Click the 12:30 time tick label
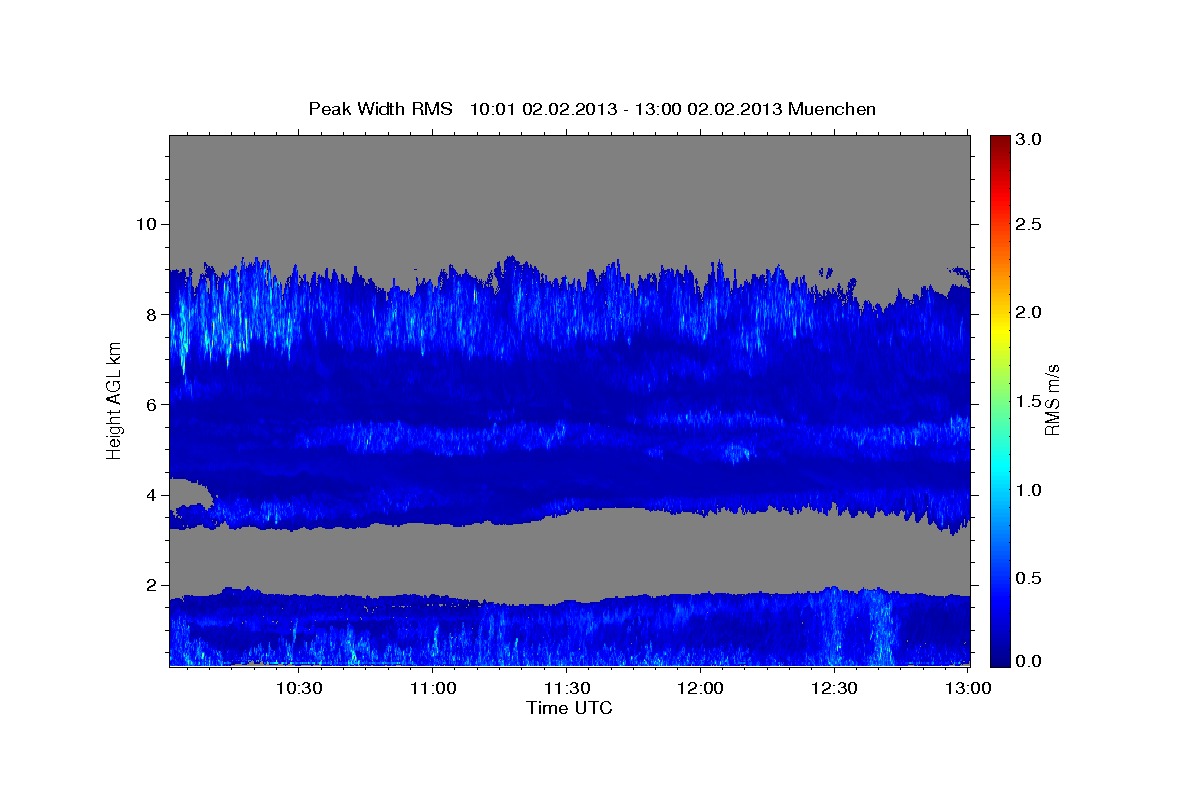The image size is (1200, 800). (834, 689)
